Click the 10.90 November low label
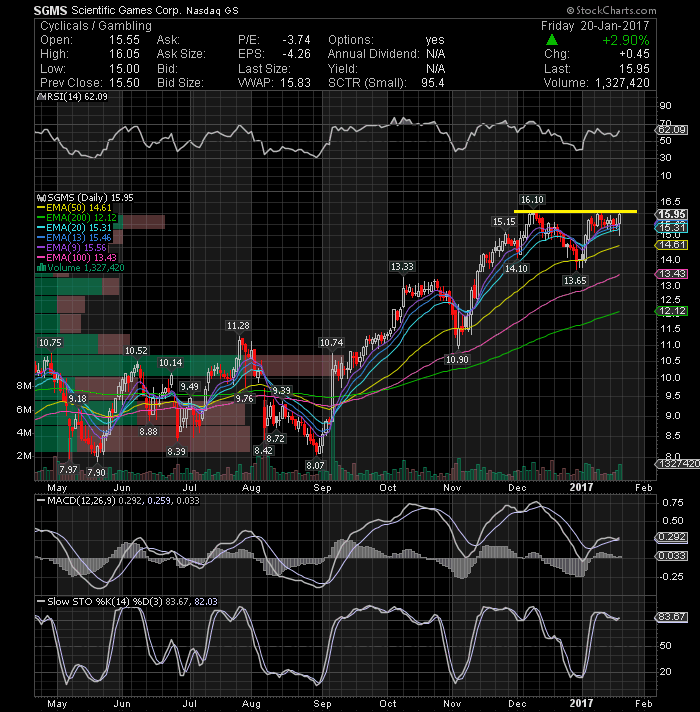700x712 pixels. coord(457,360)
